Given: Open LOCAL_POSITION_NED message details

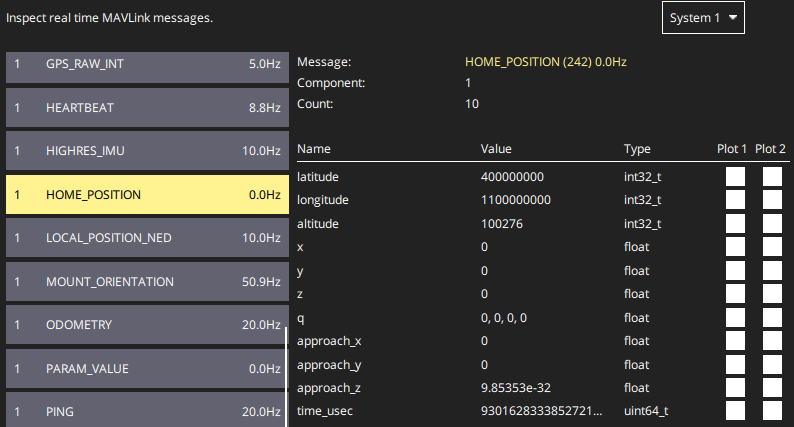Looking at the screenshot, I should click(147, 238).
